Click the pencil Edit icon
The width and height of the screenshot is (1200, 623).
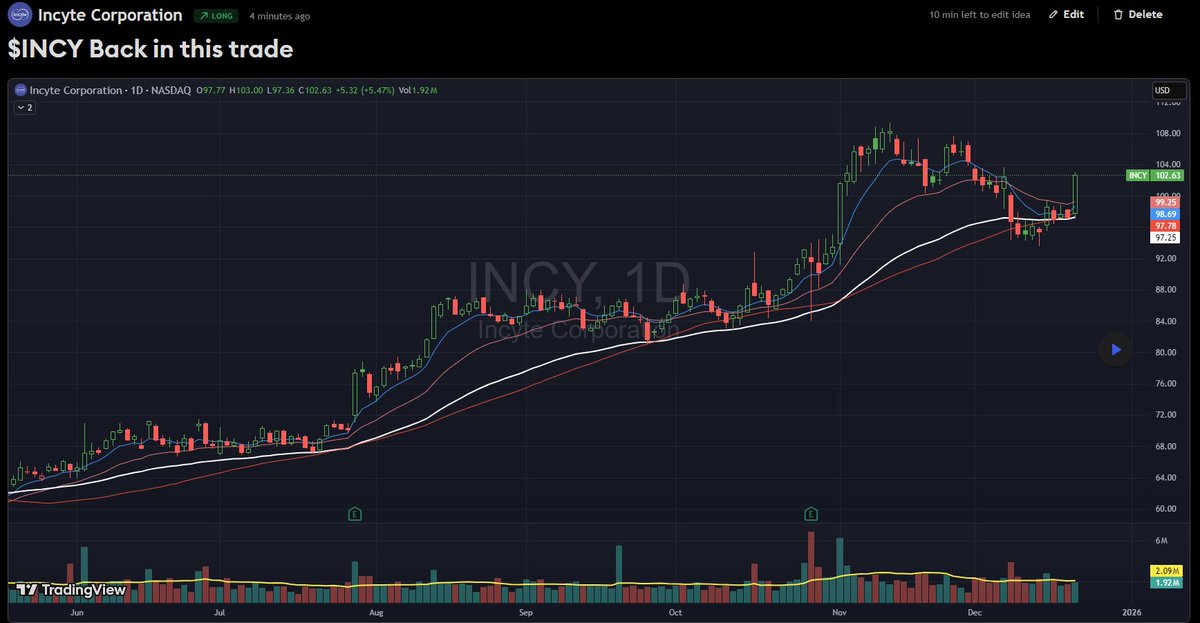[1054, 15]
